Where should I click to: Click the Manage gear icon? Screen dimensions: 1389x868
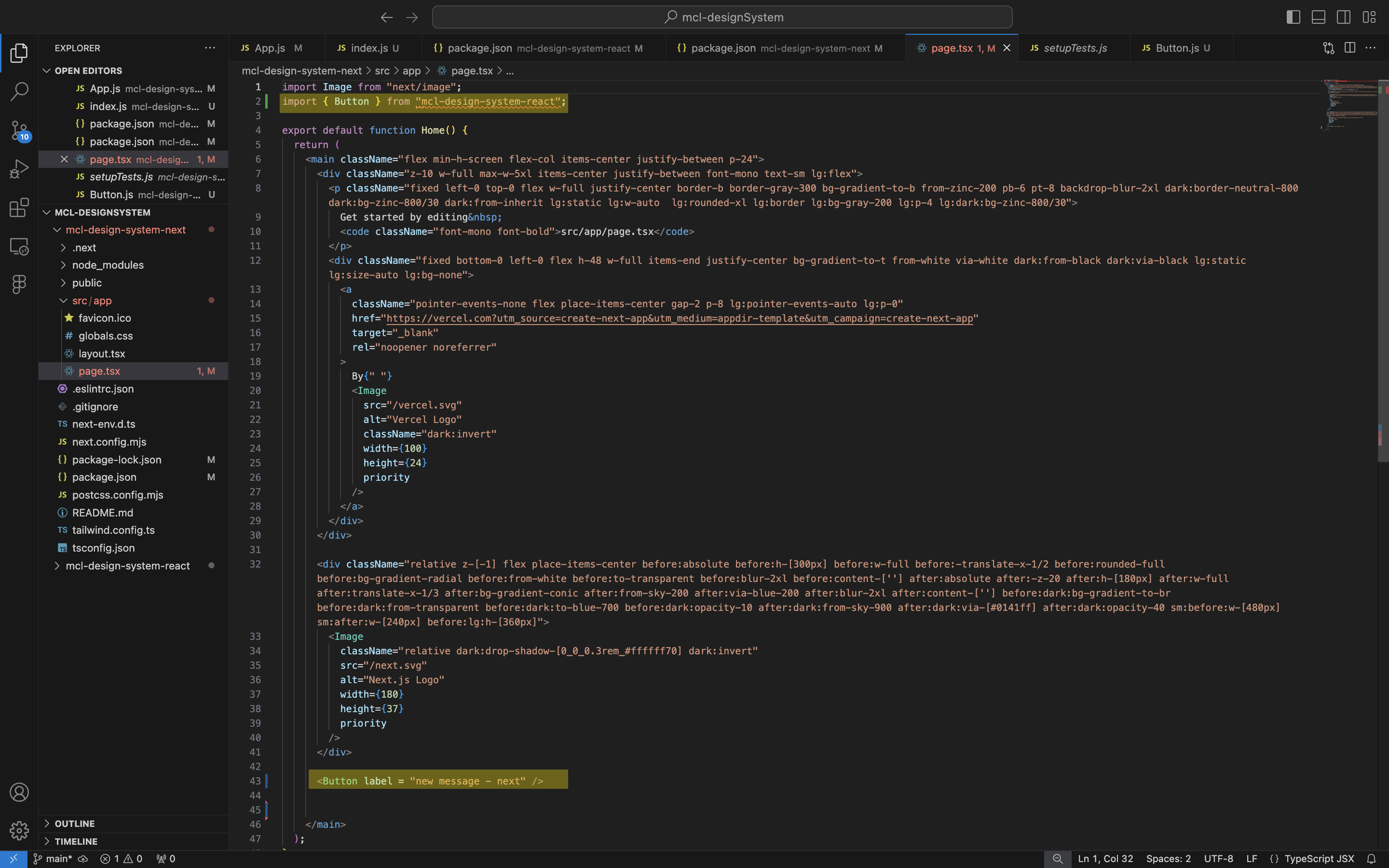[19, 830]
